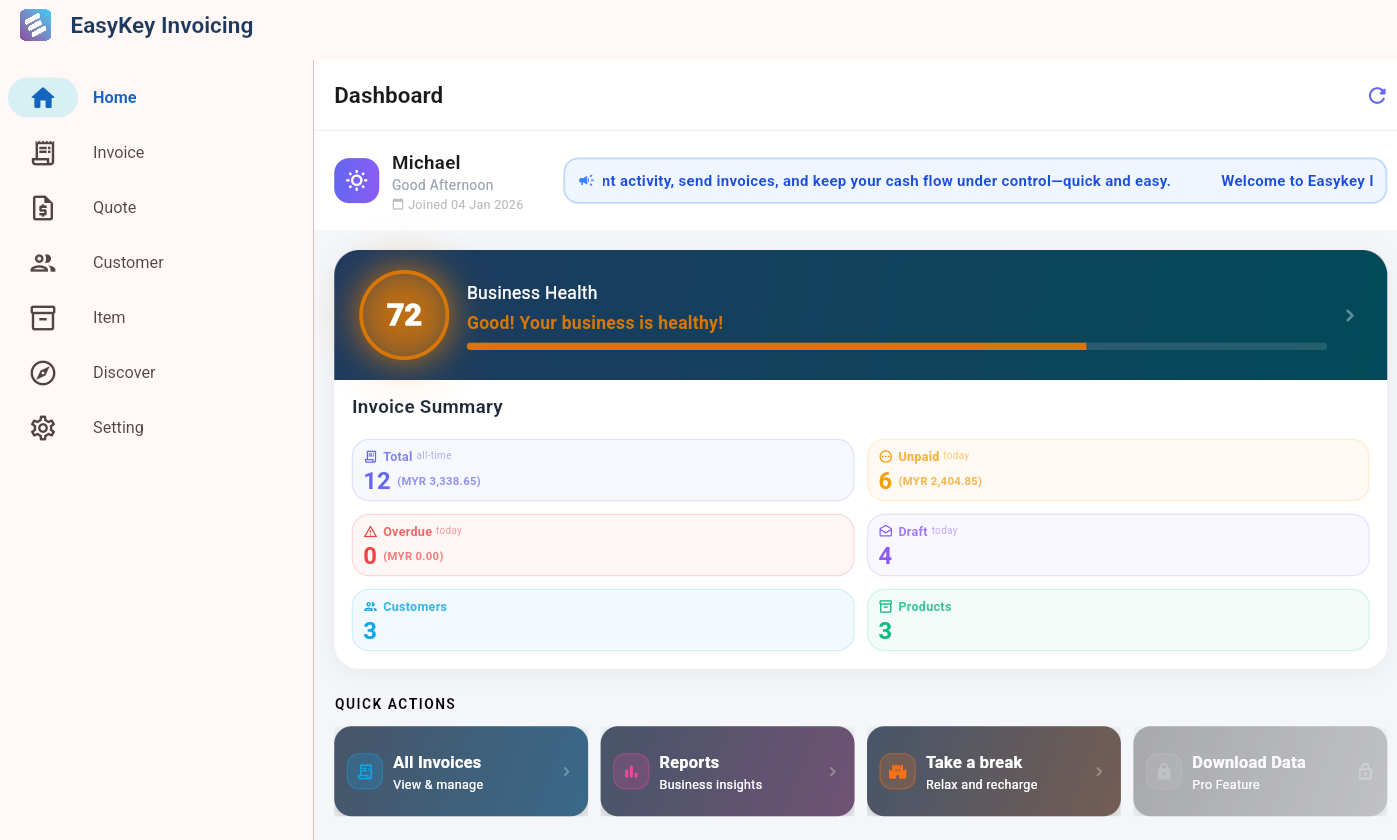Click the Unpaid pending circle icon
This screenshot has height=840, width=1397.
886,456
